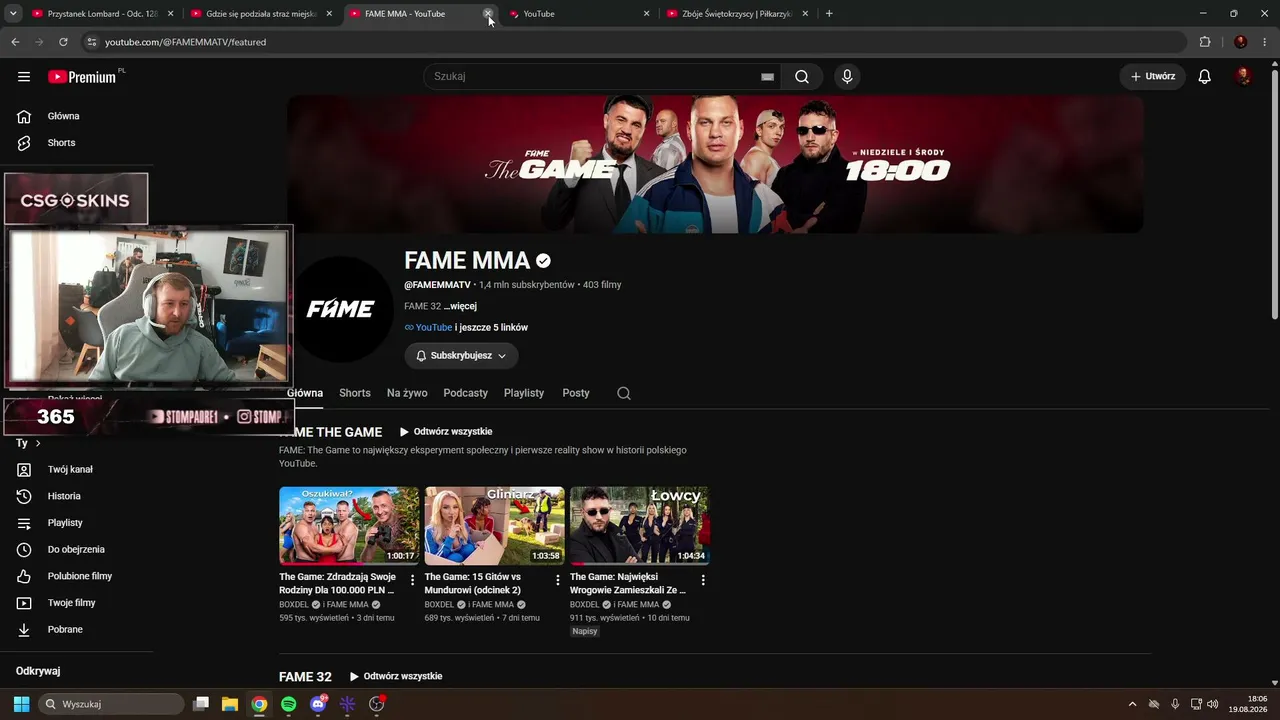This screenshot has height=720, width=1280.
Task: Switch to channel Playlisty tab
Action: [x=524, y=393]
